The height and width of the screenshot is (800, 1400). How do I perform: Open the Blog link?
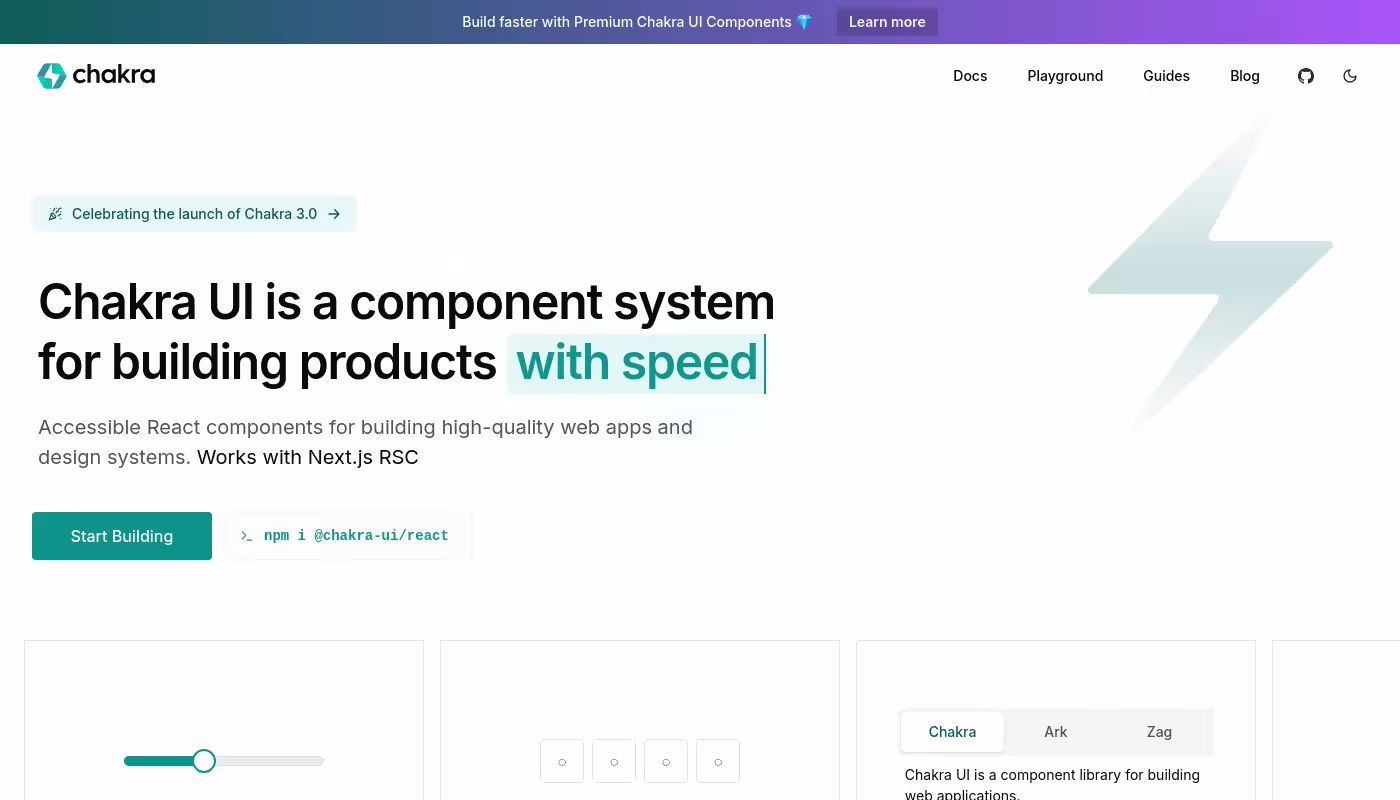1245,76
